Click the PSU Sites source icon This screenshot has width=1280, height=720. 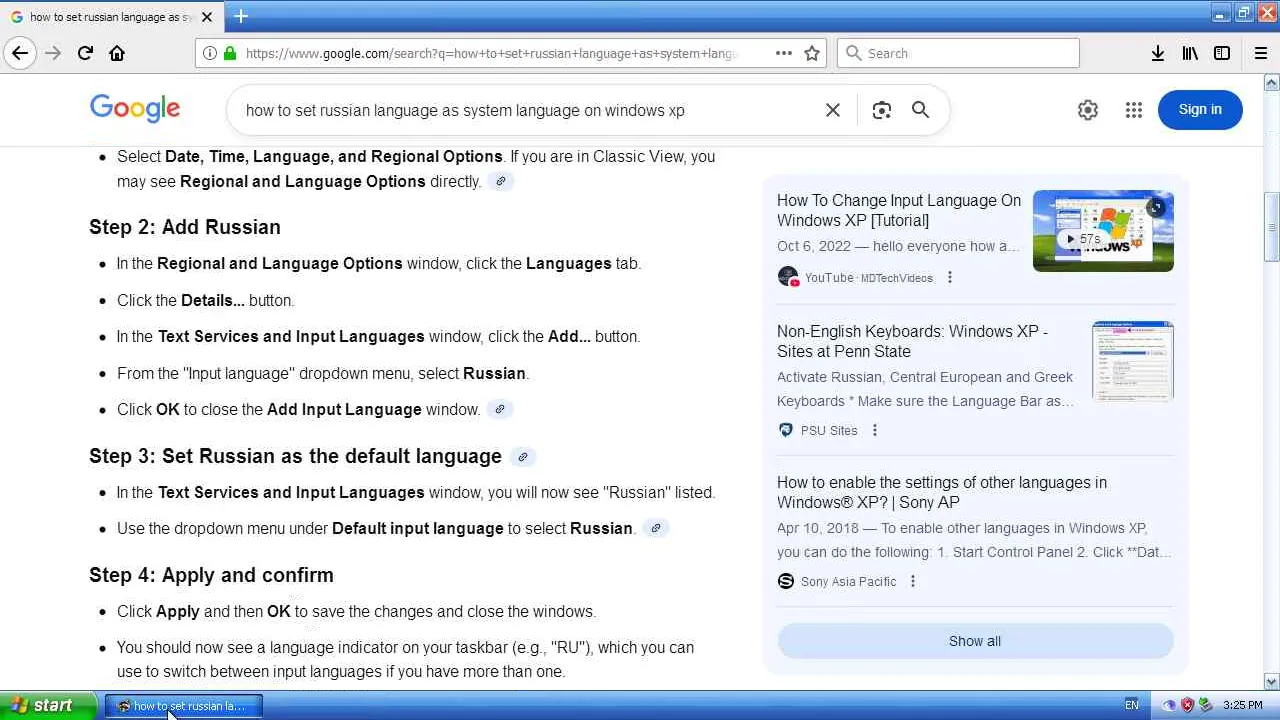(x=786, y=430)
